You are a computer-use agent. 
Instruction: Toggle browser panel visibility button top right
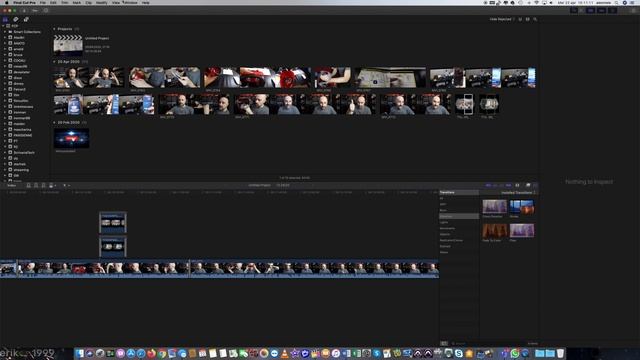[590, 10]
